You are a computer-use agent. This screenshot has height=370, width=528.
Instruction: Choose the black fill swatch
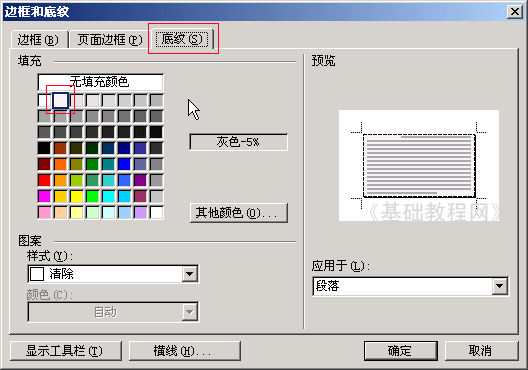(44, 148)
